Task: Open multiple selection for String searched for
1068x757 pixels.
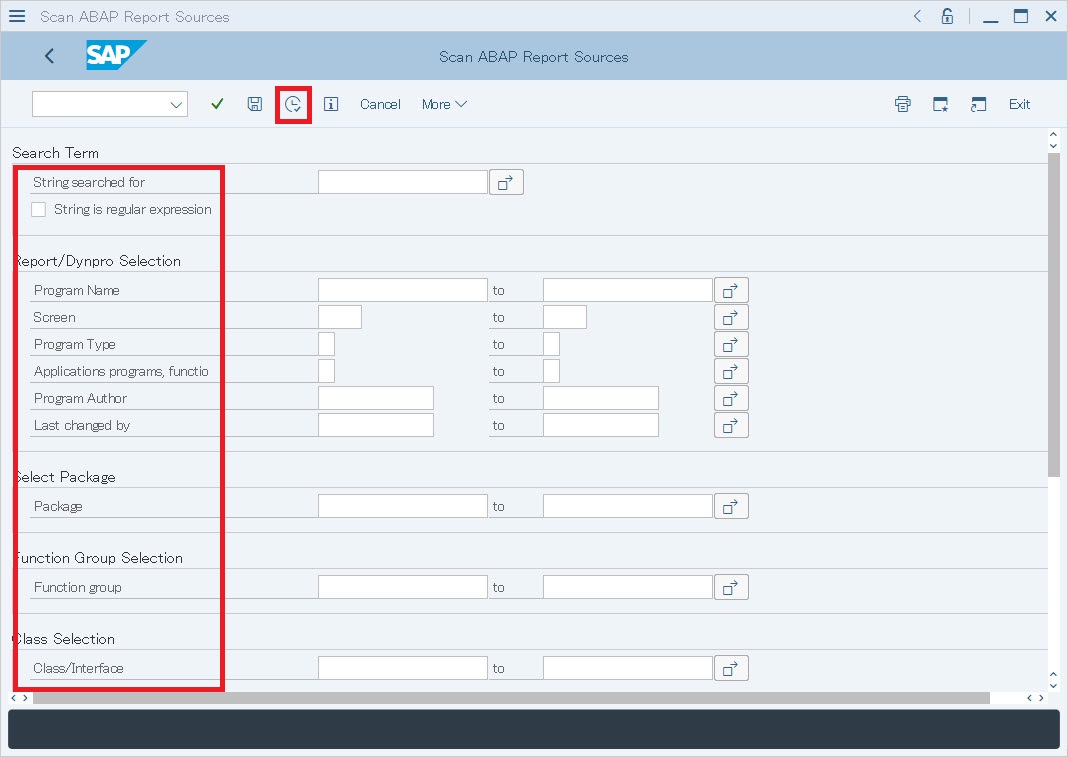Action: click(506, 183)
